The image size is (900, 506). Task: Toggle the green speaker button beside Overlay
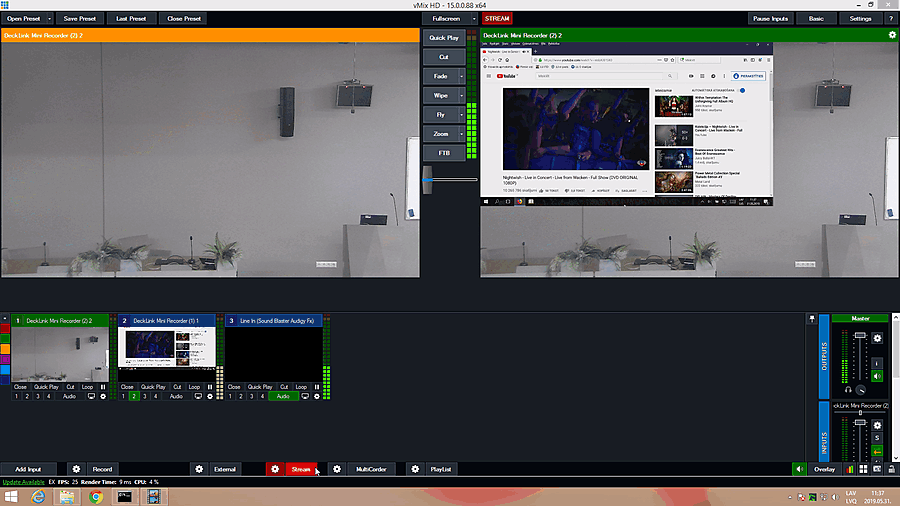click(800, 469)
